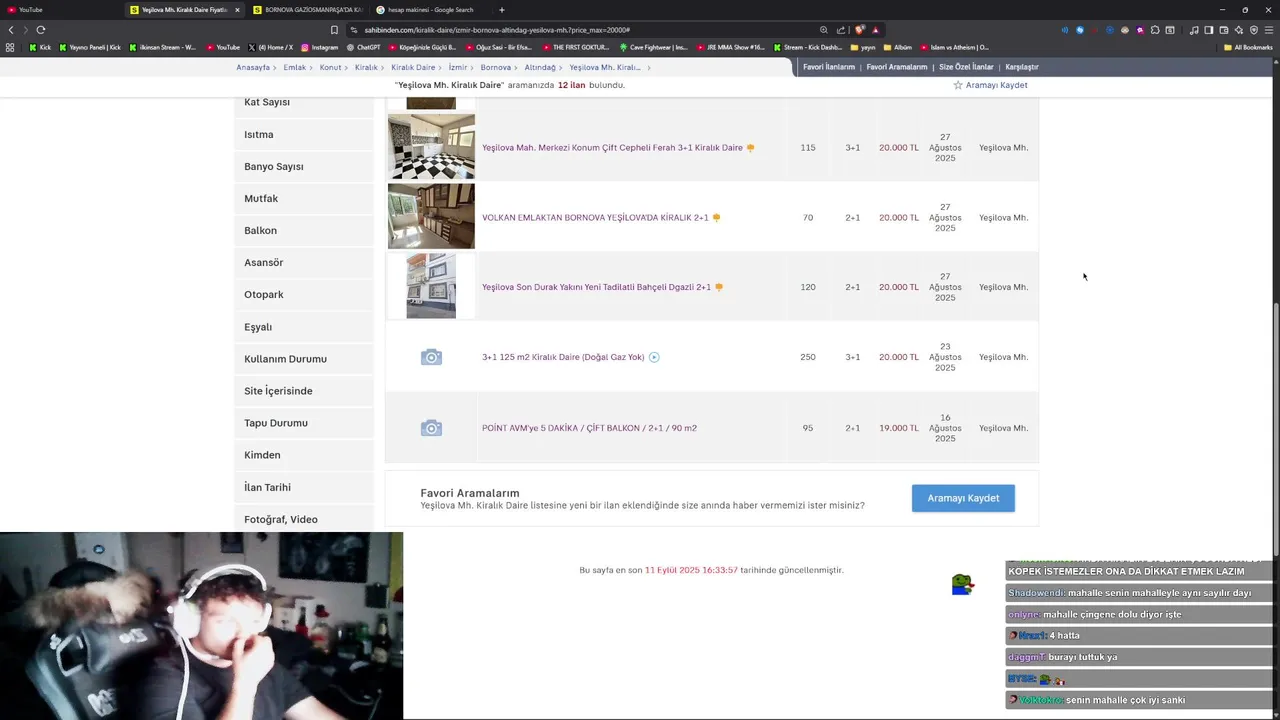1280x720 pixels.
Task: Expand the Kat Sayısı filter
Action: [x=304, y=102]
